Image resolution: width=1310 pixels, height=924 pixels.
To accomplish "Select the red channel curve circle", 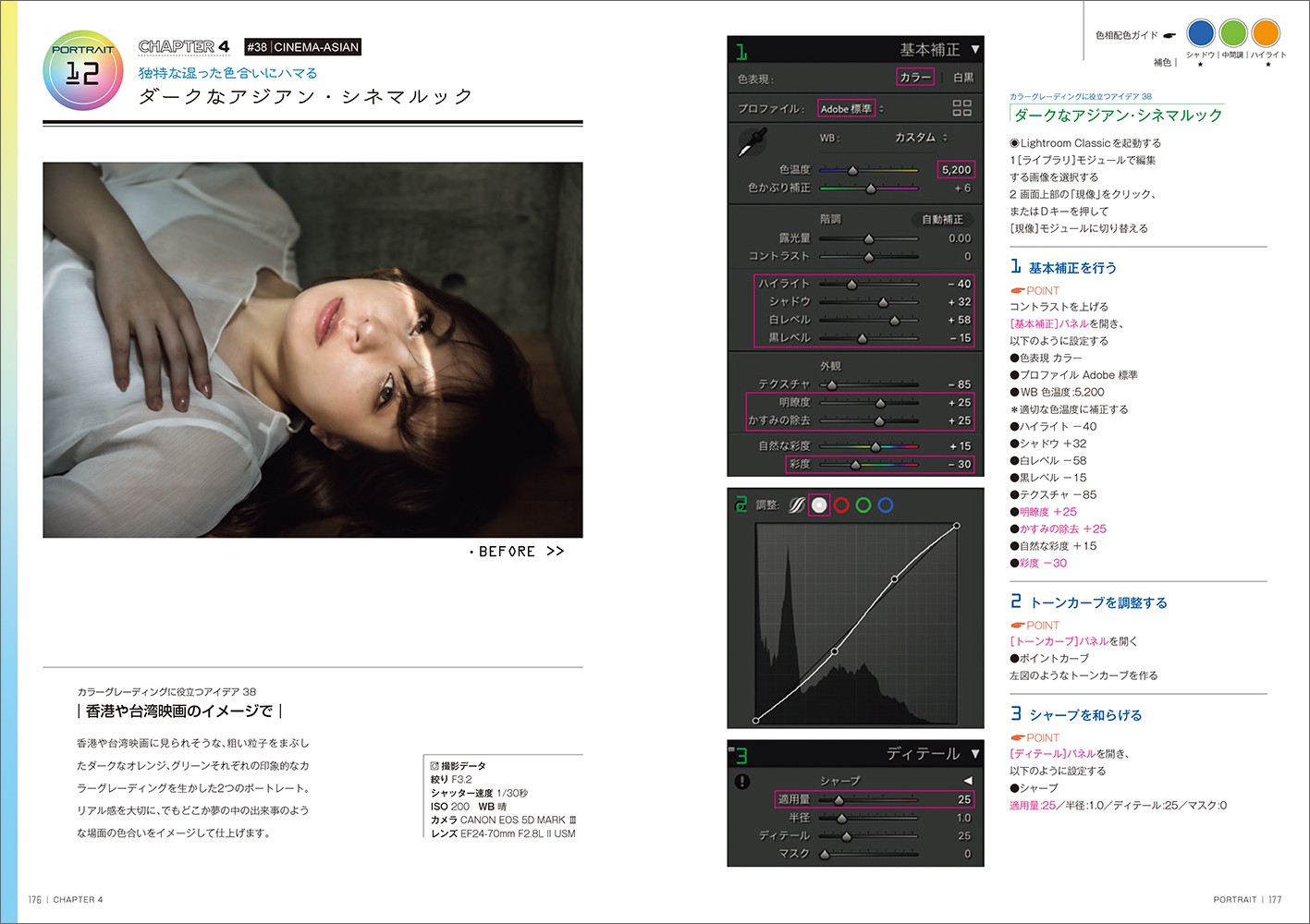I will tap(841, 505).
